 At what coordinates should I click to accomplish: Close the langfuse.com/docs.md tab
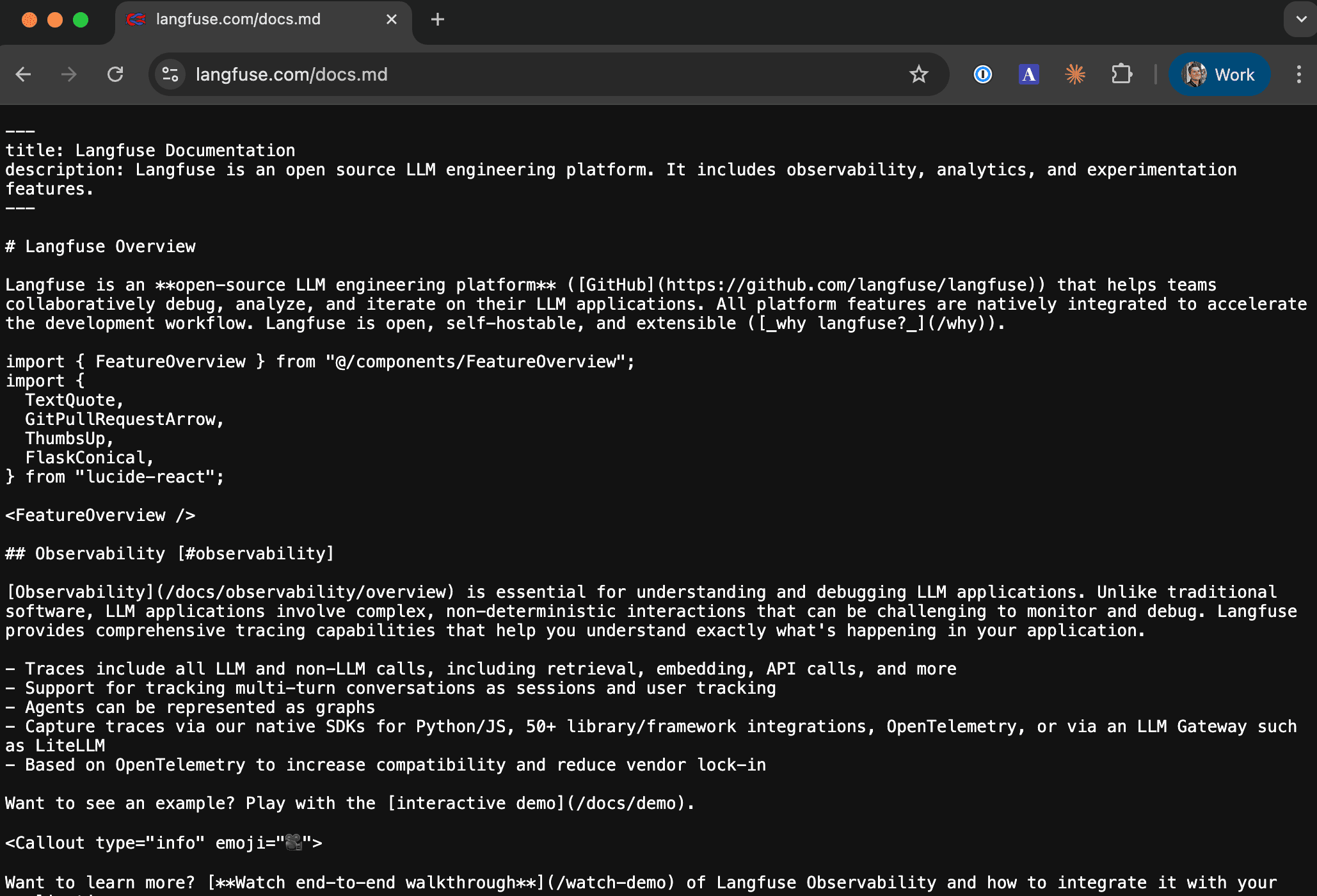[391, 19]
